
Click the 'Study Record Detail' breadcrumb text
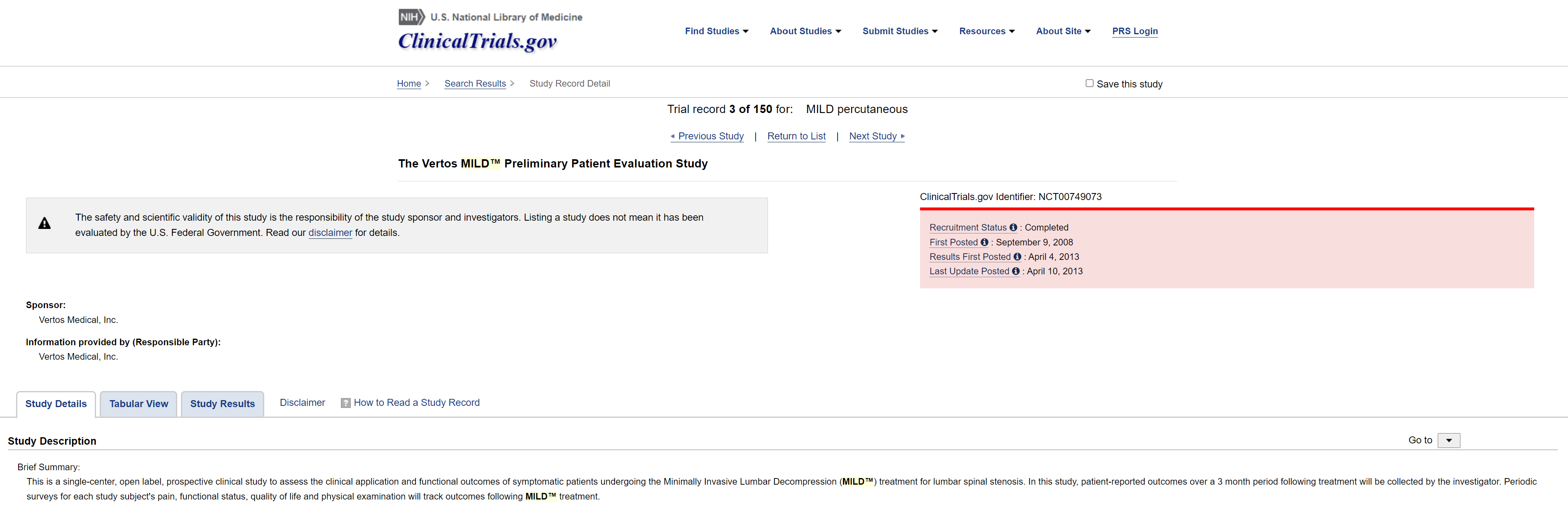[x=570, y=83]
